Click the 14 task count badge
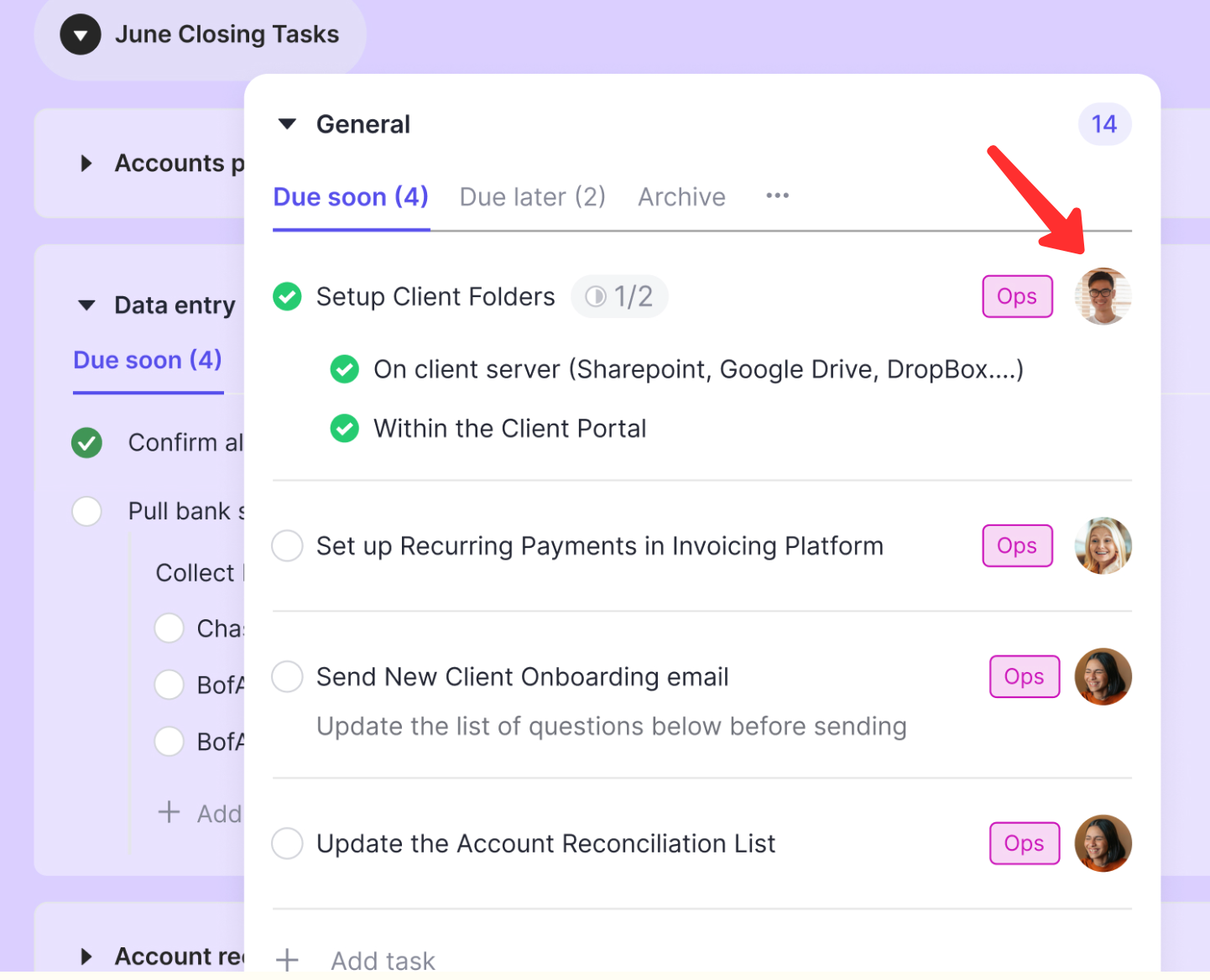Screen dimensions: 1210x980 1103,124
